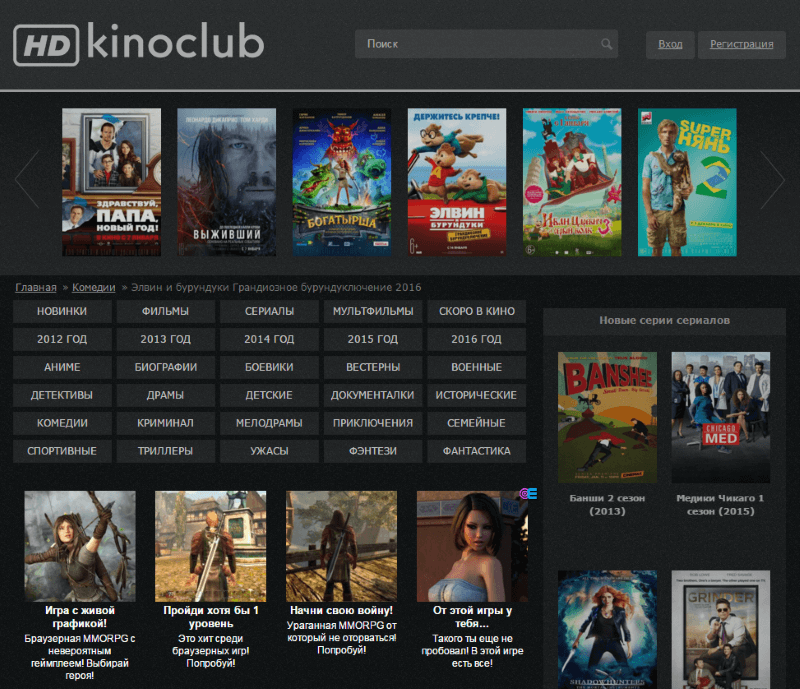
Task: Open the Фильмы category
Action: (166, 311)
